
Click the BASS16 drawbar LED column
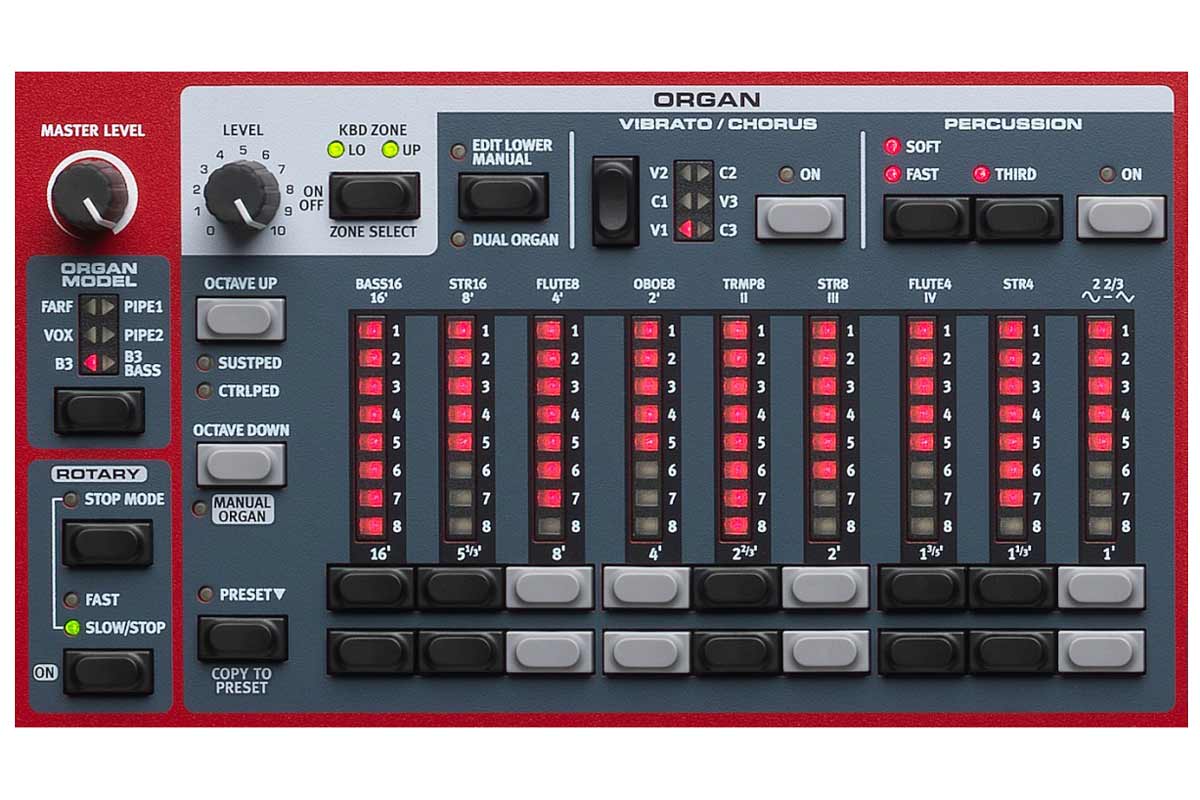tap(371, 427)
